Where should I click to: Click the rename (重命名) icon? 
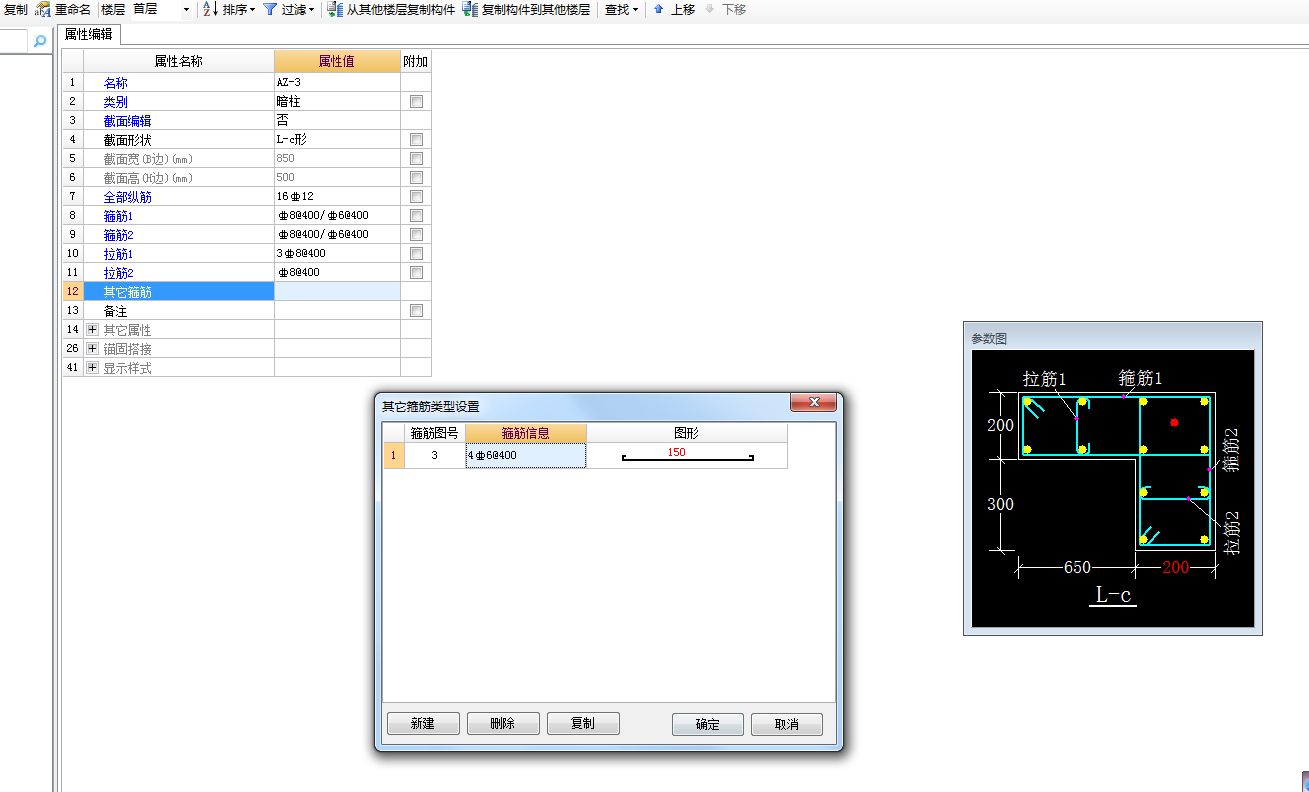42,9
